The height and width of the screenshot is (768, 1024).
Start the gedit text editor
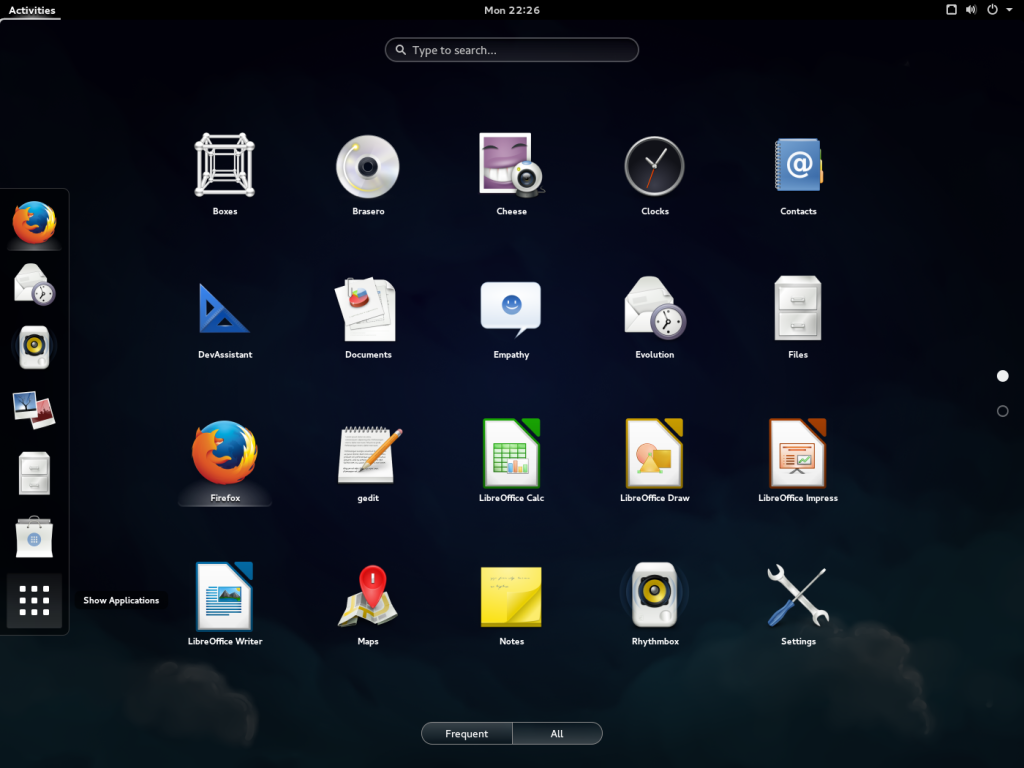(x=367, y=452)
